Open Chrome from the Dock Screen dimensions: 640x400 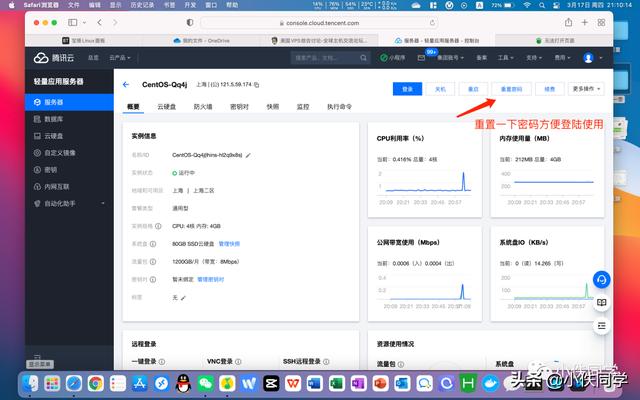coord(96,384)
